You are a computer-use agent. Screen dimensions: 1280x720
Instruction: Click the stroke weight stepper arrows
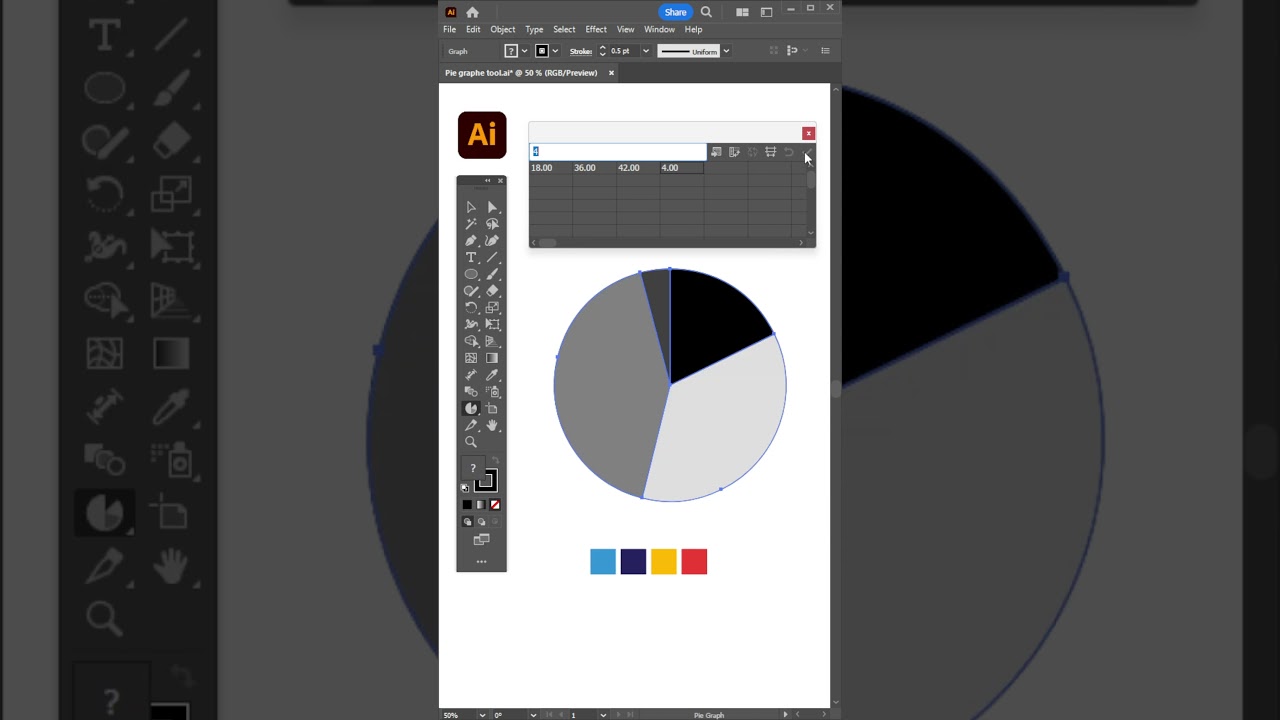click(602, 51)
